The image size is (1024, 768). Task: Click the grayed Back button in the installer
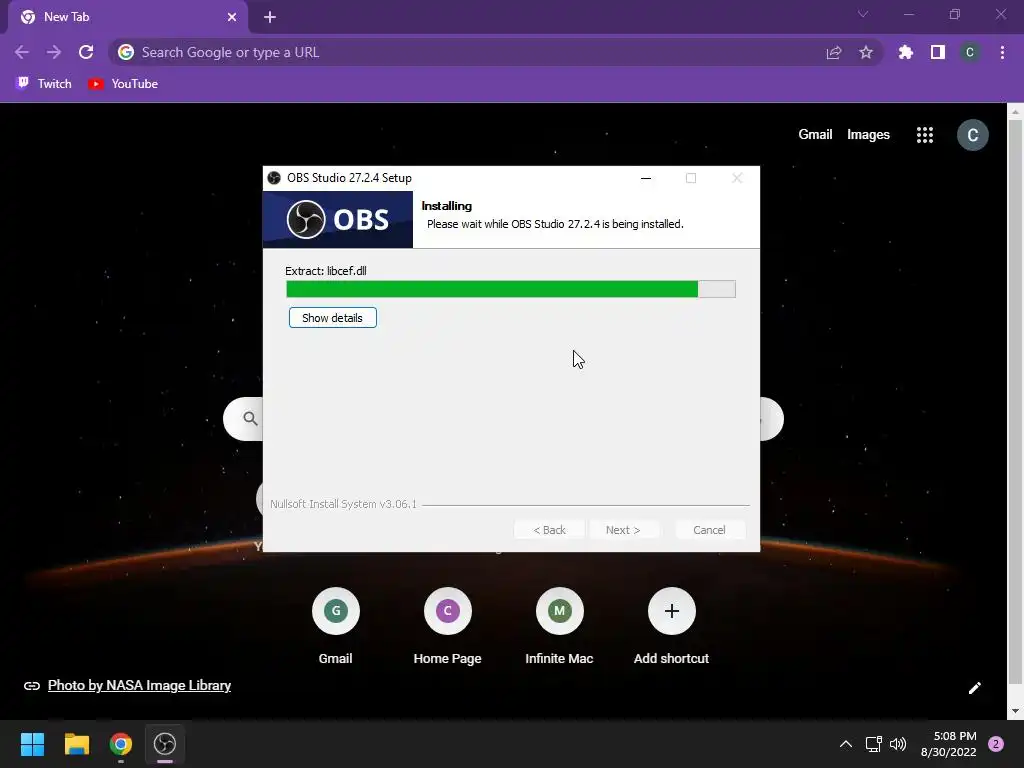[549, 530]
